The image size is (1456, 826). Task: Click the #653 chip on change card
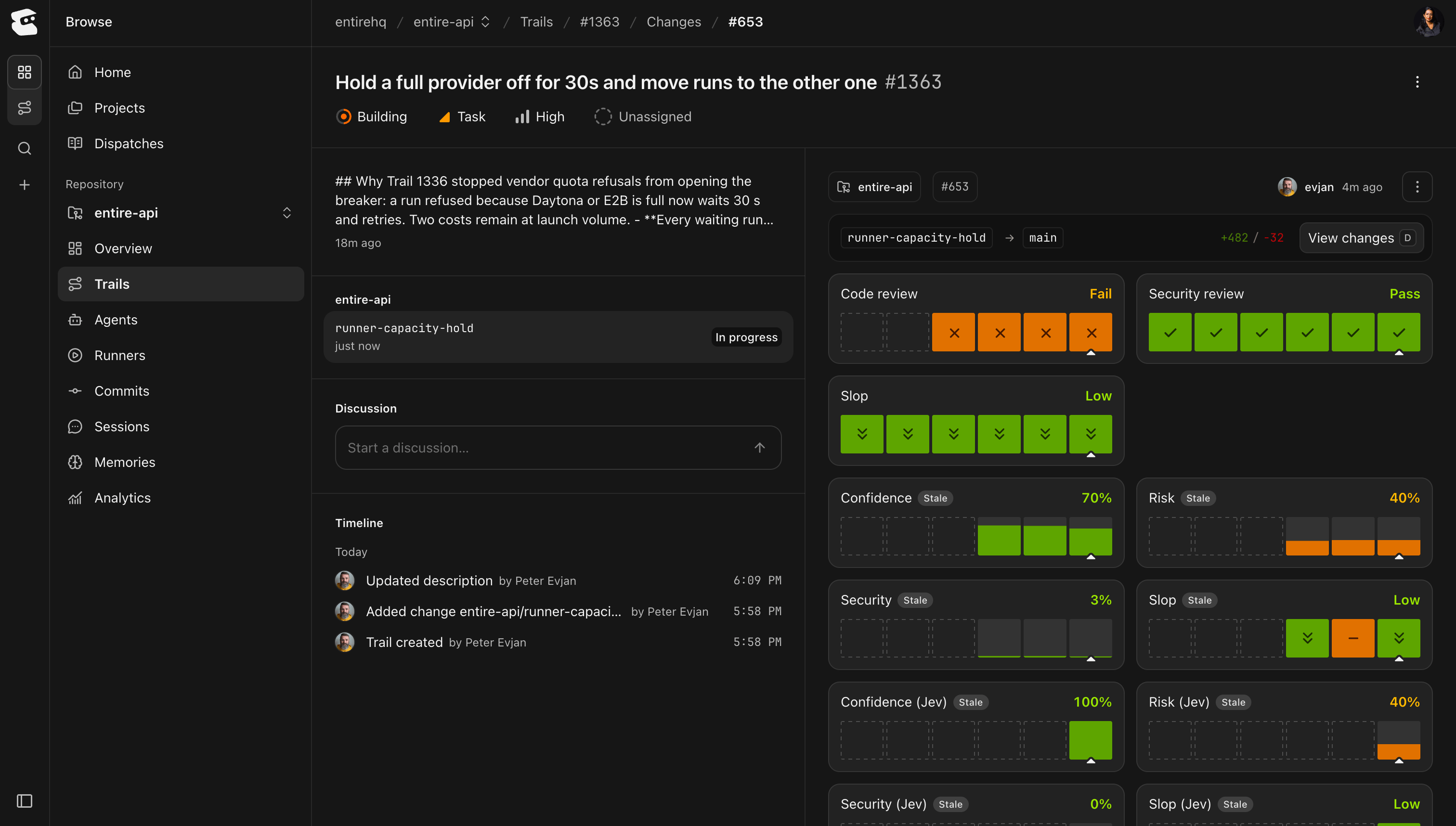[955, 187]
